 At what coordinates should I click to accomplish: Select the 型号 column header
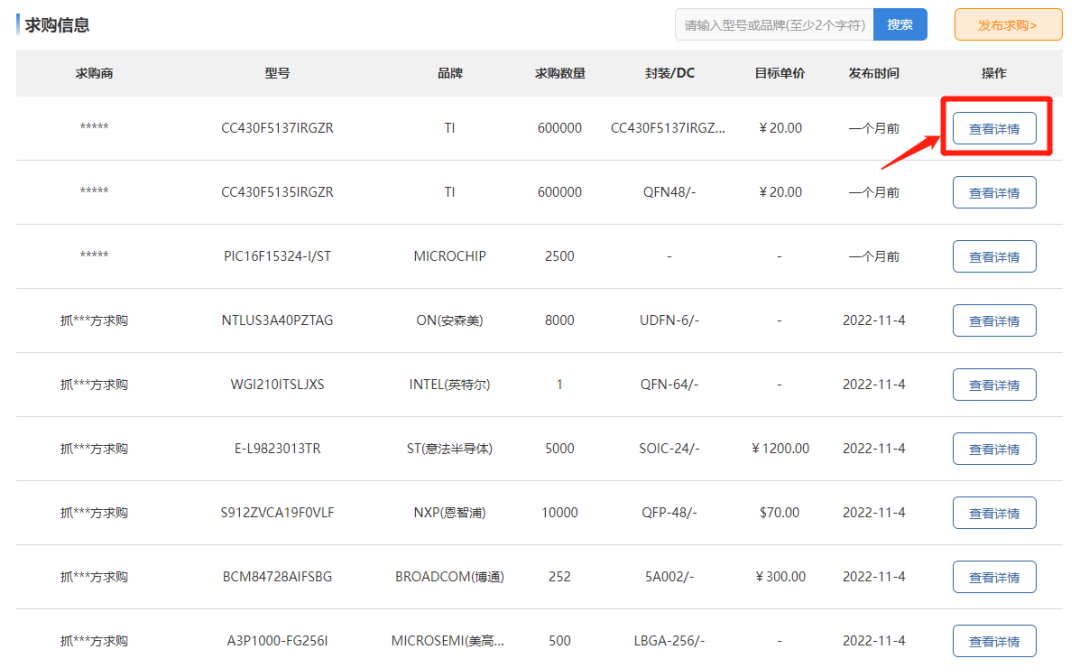(x=277, y=73)
